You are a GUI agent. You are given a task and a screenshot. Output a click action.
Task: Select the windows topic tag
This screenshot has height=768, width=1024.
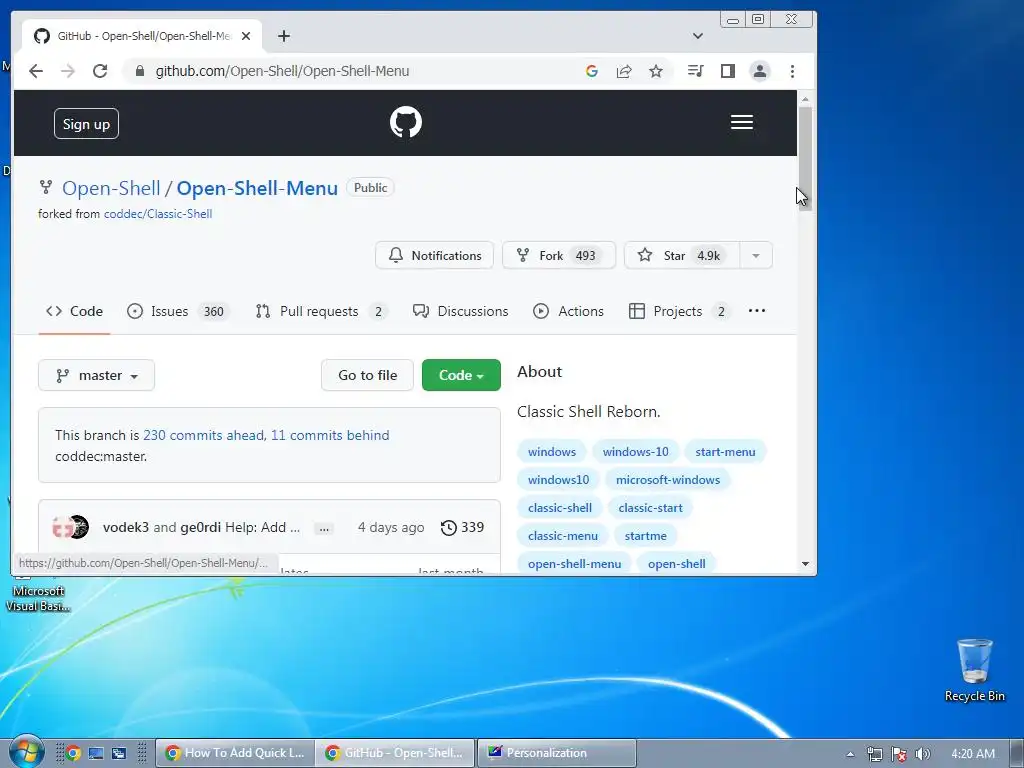tap(552, 452)
